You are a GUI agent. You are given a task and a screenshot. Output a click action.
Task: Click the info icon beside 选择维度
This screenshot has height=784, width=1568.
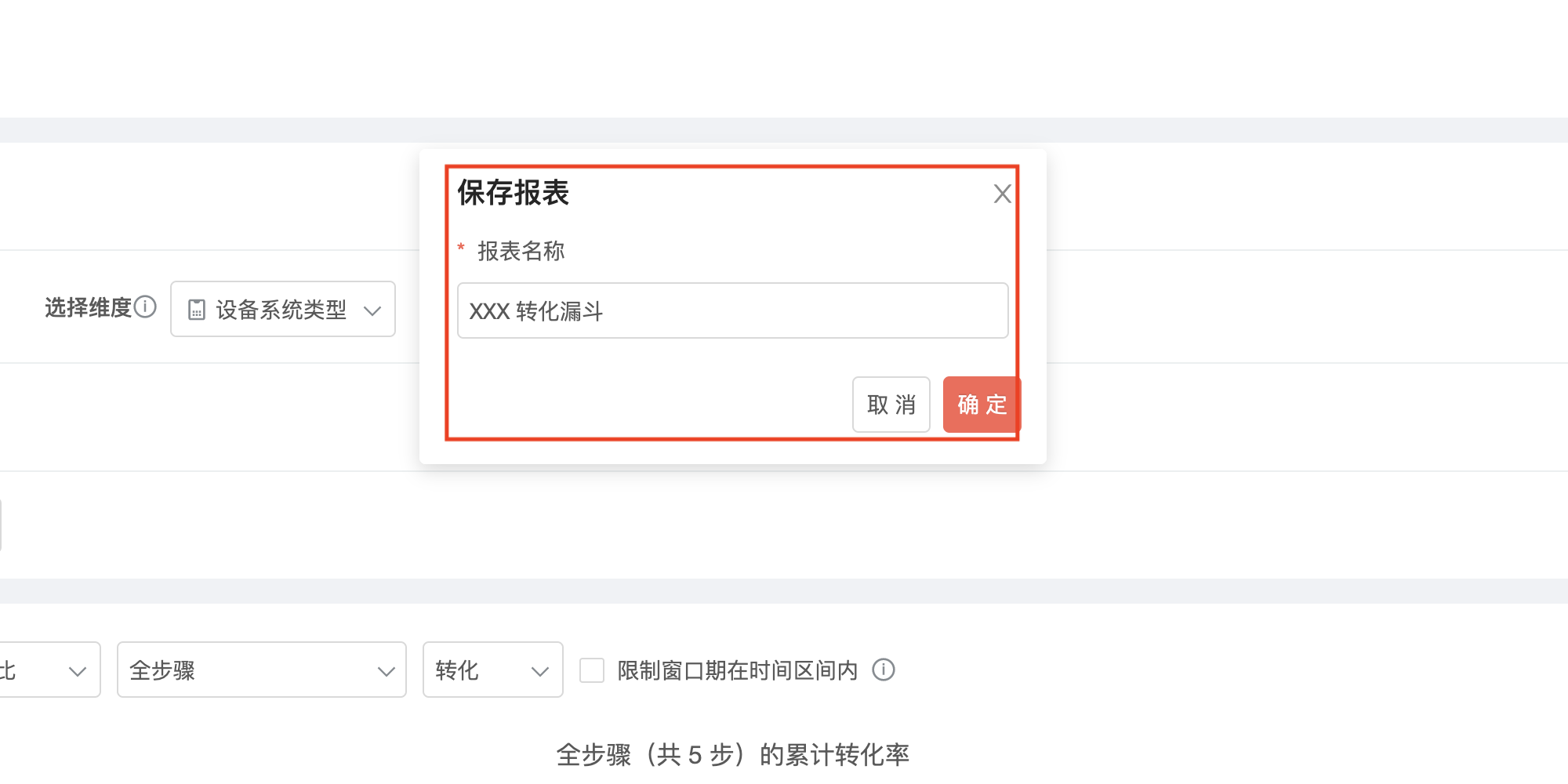click(x=145, y=307)
